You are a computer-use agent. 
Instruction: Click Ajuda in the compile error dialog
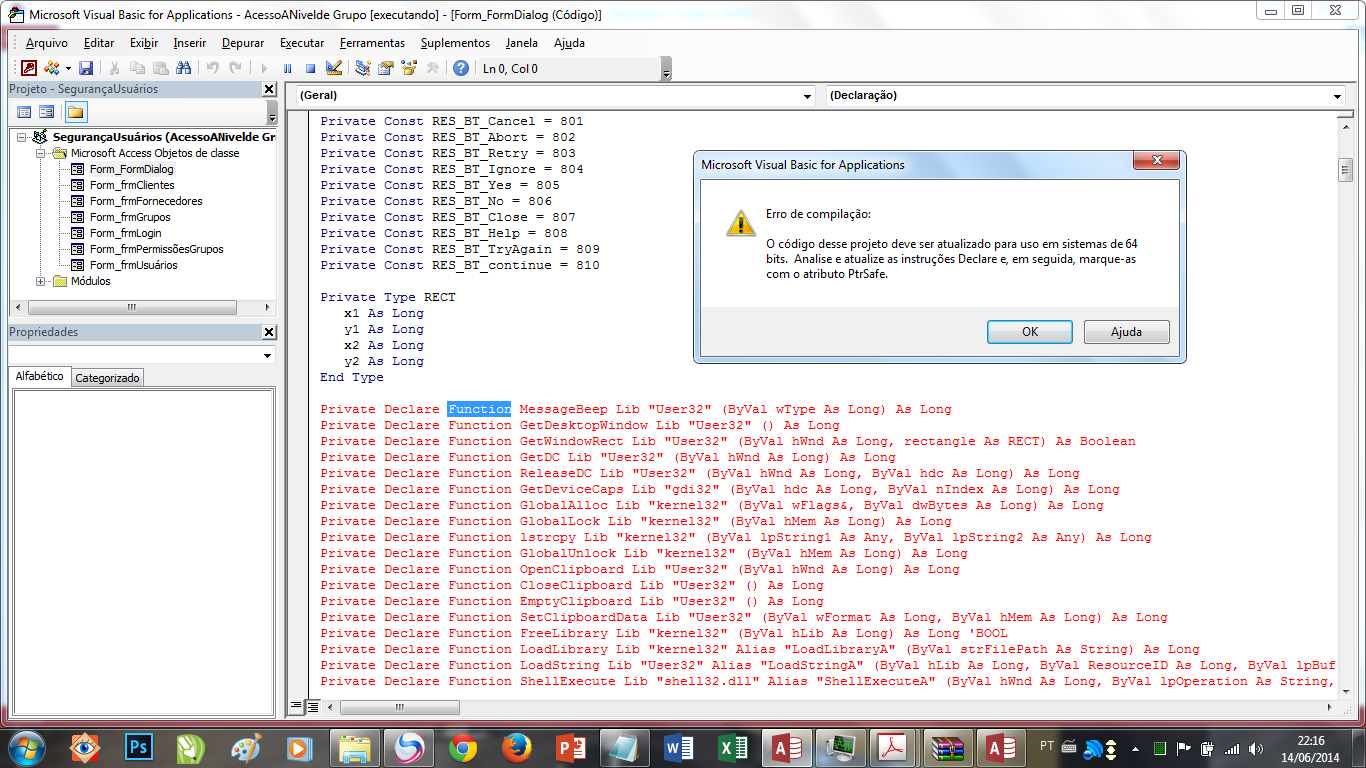point(1126,332)
